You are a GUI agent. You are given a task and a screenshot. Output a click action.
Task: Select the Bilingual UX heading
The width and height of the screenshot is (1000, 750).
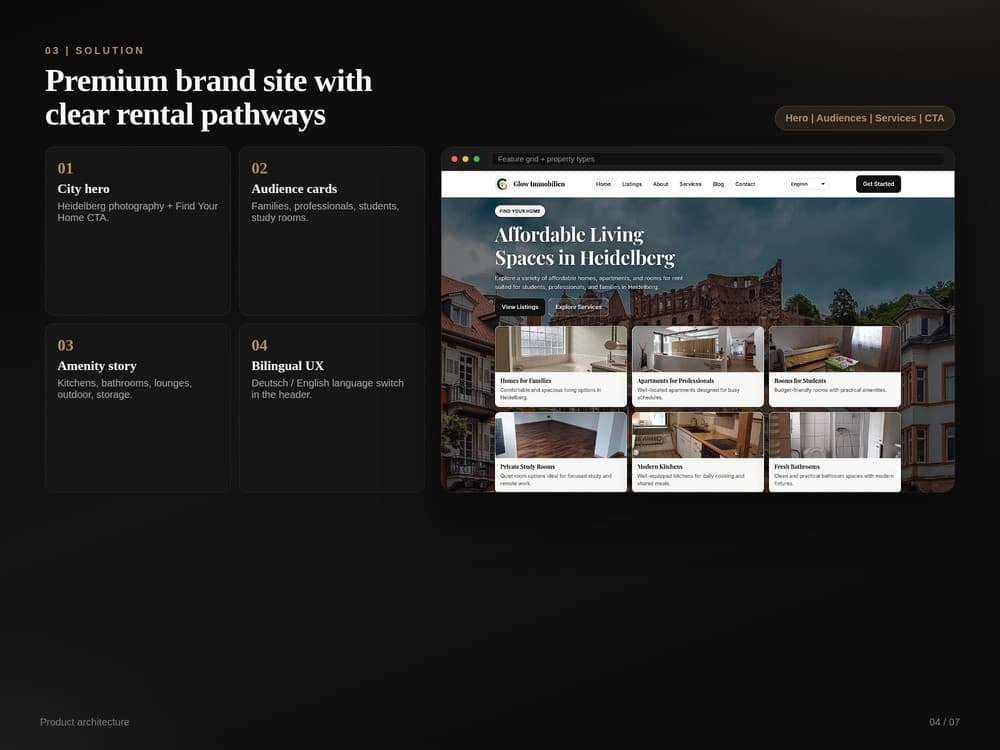pyautogui.click(x=288, y=365)
